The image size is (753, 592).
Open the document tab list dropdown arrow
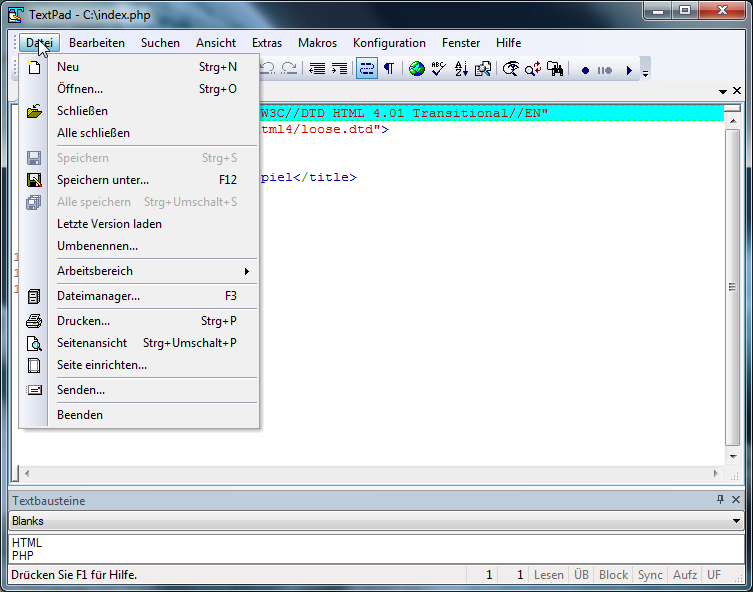pyautogui.click(x=723, y=91)
